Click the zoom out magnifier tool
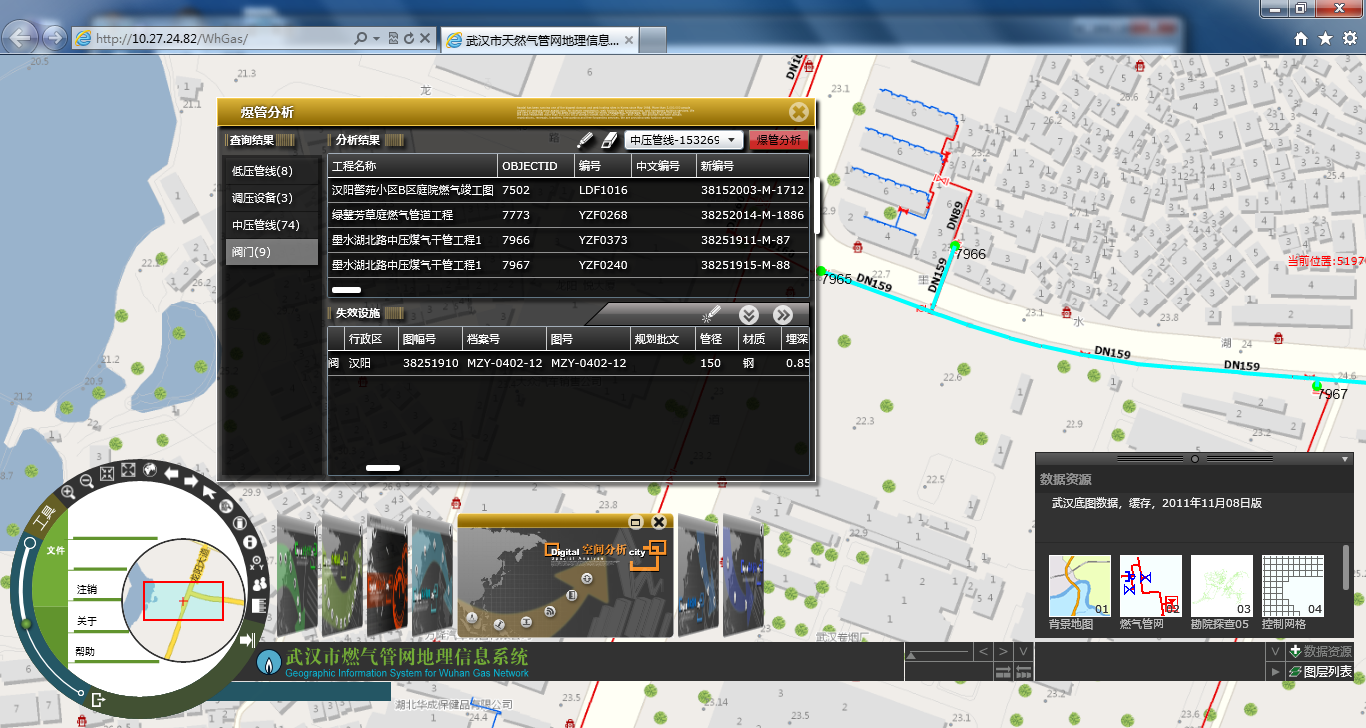The image size is (1366, 728). (x=87, y=481)
